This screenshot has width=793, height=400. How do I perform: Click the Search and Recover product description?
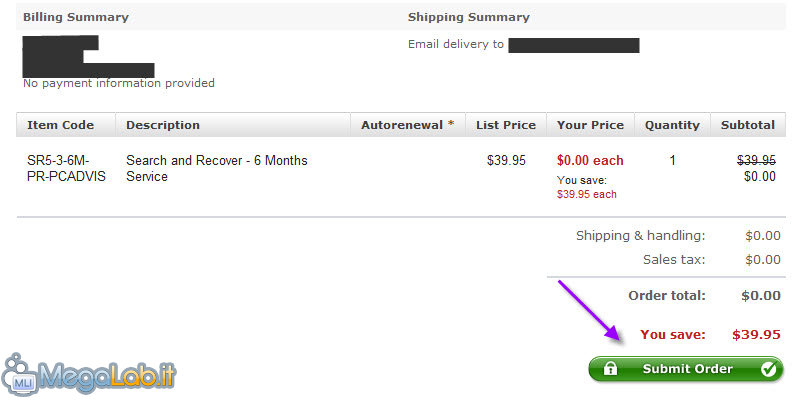216,168
